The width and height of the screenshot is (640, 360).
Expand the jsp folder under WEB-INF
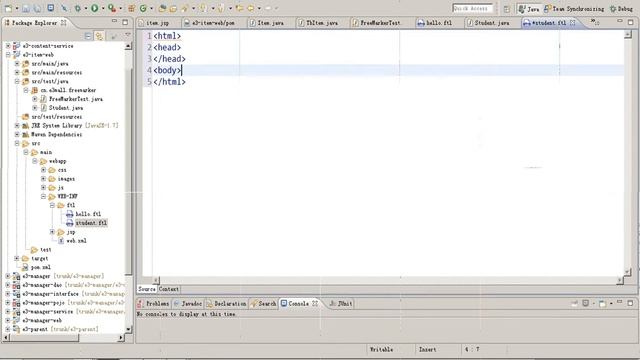click(52, 232)
